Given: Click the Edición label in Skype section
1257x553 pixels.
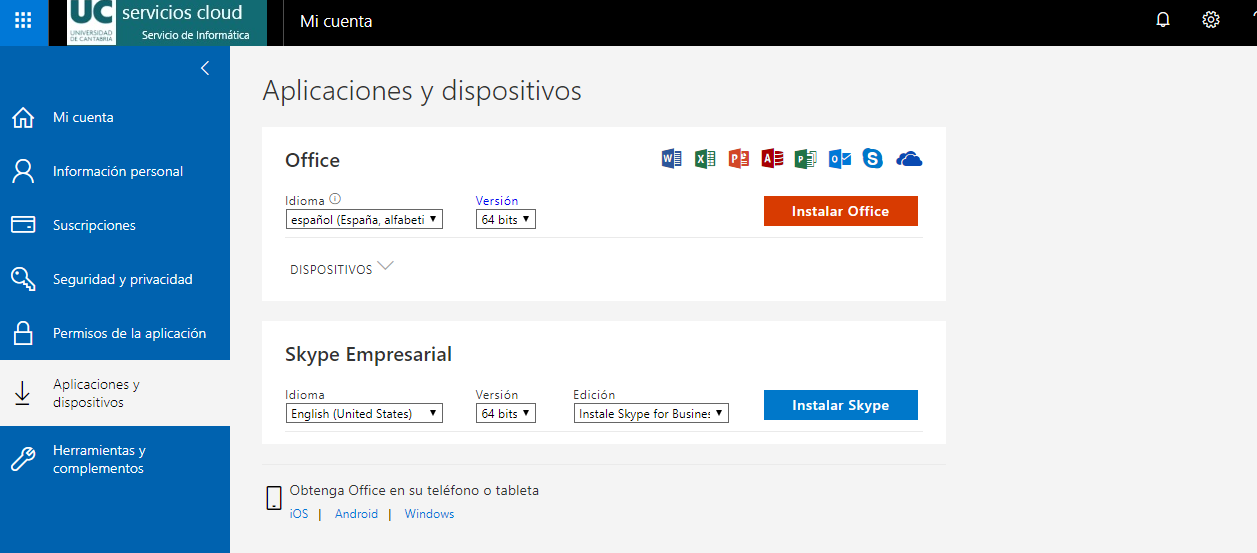Looking at the screenshot, I should pyautogui.click(x=594, y=394).
